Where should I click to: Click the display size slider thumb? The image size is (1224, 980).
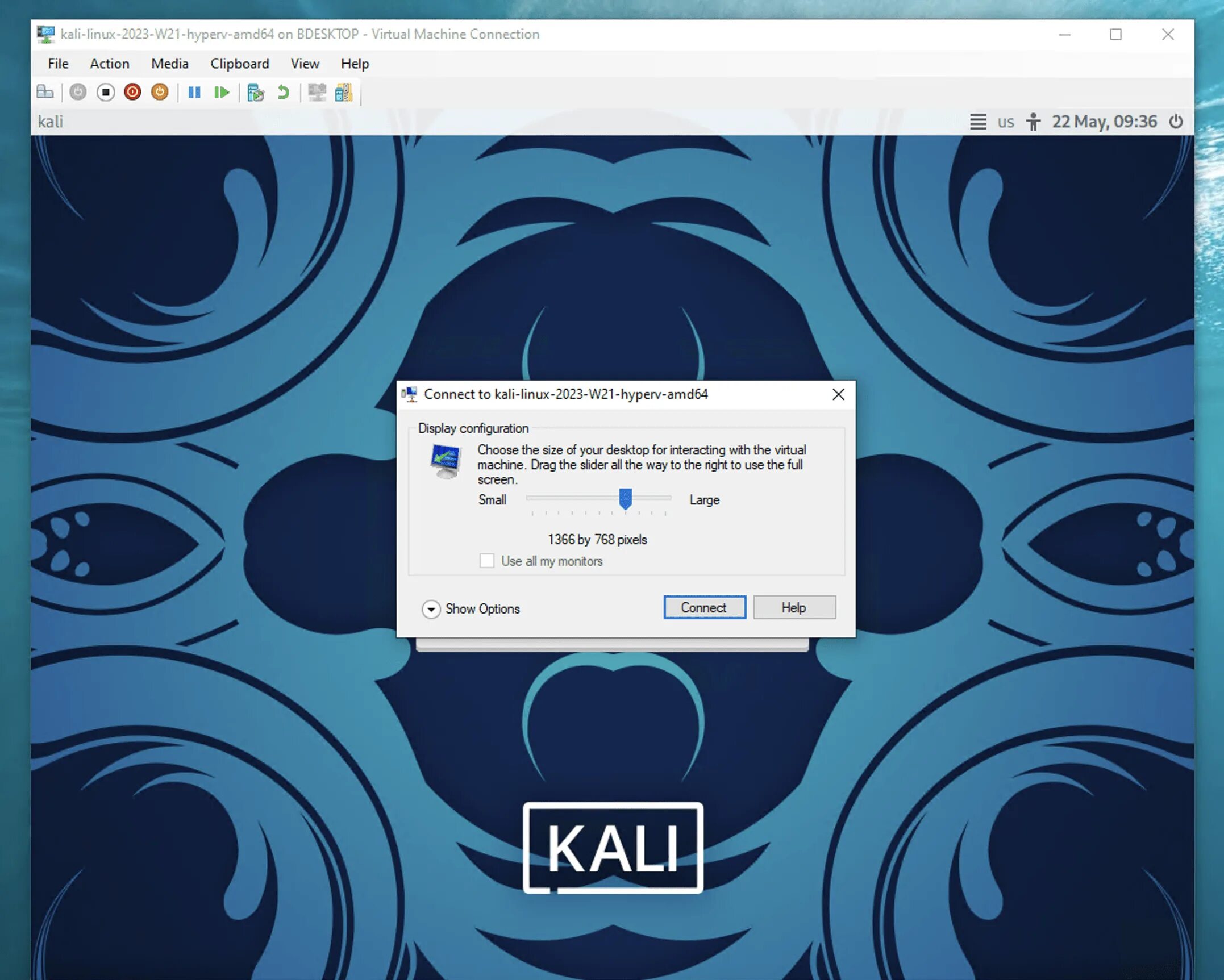pyautogui.click(x=626, y=499)
